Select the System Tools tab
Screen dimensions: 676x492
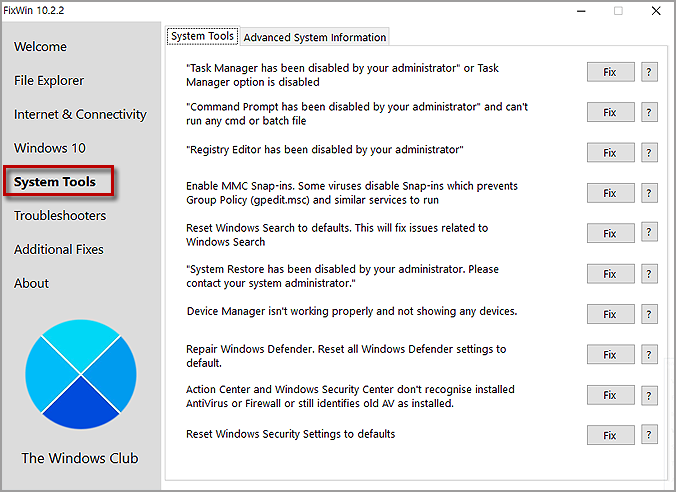(x=202, y=36)
